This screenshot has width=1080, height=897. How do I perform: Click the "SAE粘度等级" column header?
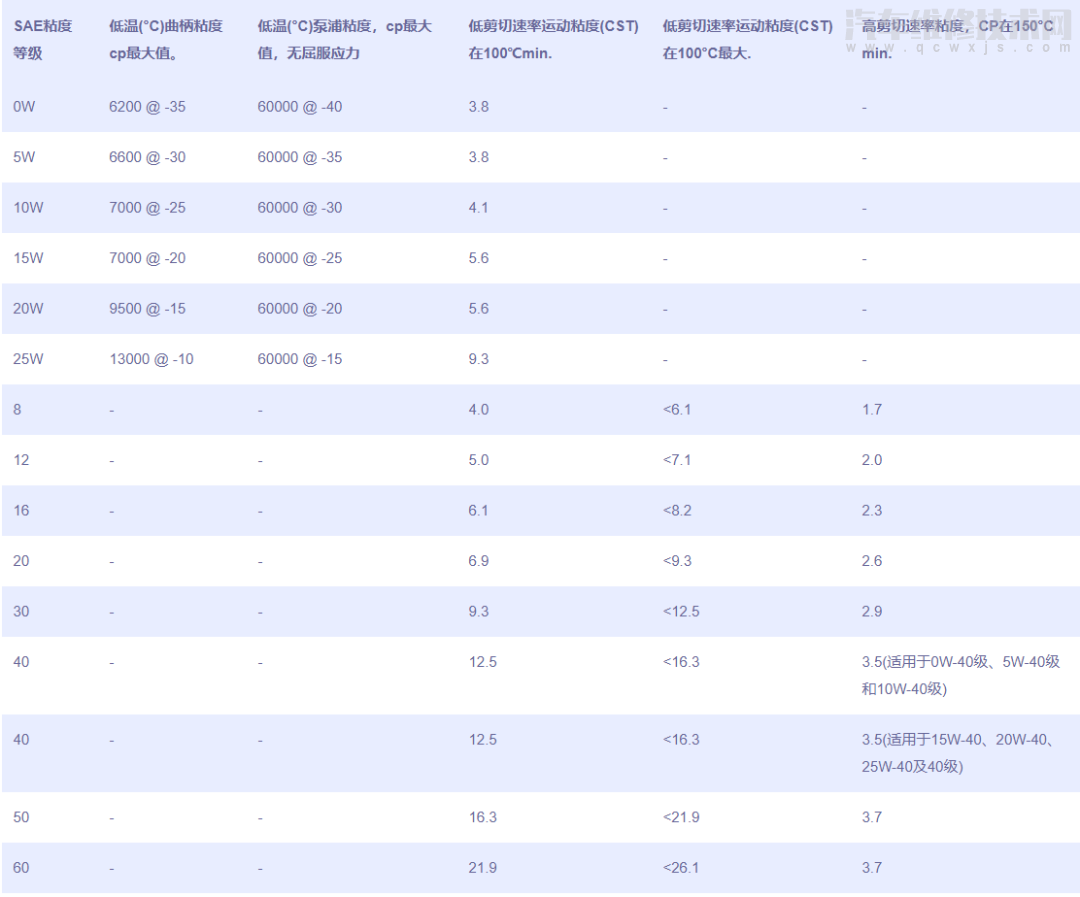coord(42,40)
